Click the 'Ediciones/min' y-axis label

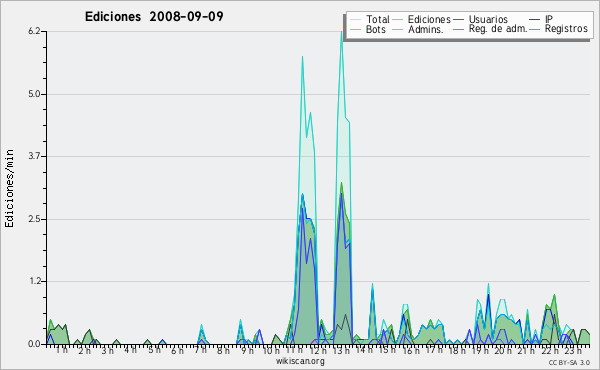(9, 188)
